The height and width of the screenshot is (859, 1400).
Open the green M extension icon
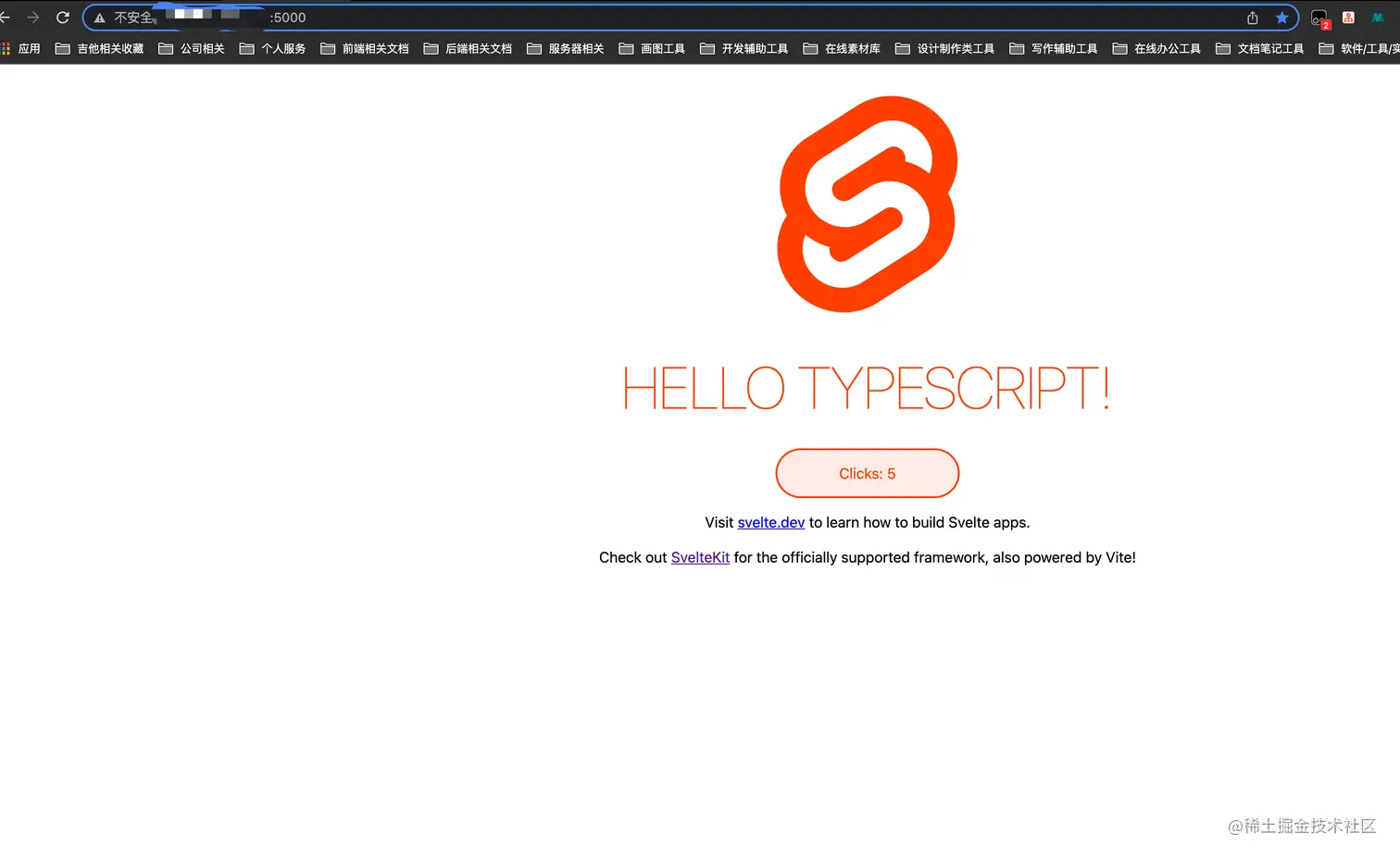pos(1378,18)
